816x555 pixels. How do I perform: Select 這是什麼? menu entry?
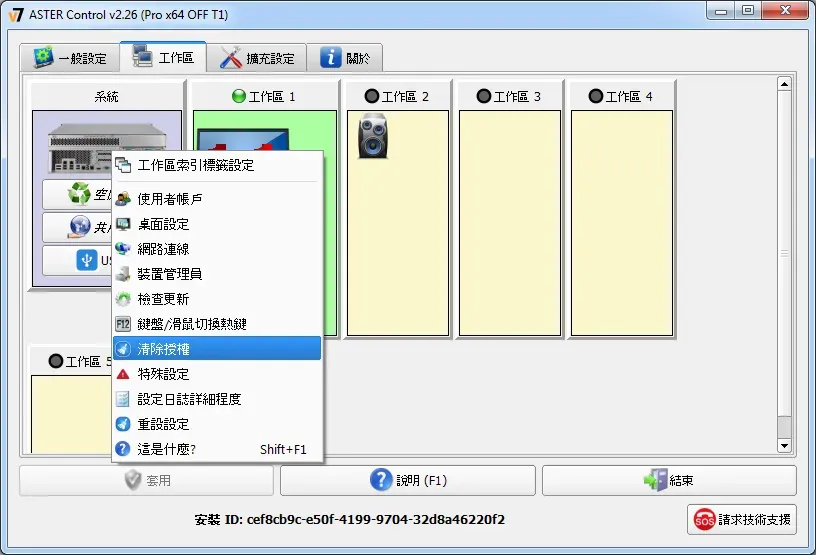[x=217, y=449]
